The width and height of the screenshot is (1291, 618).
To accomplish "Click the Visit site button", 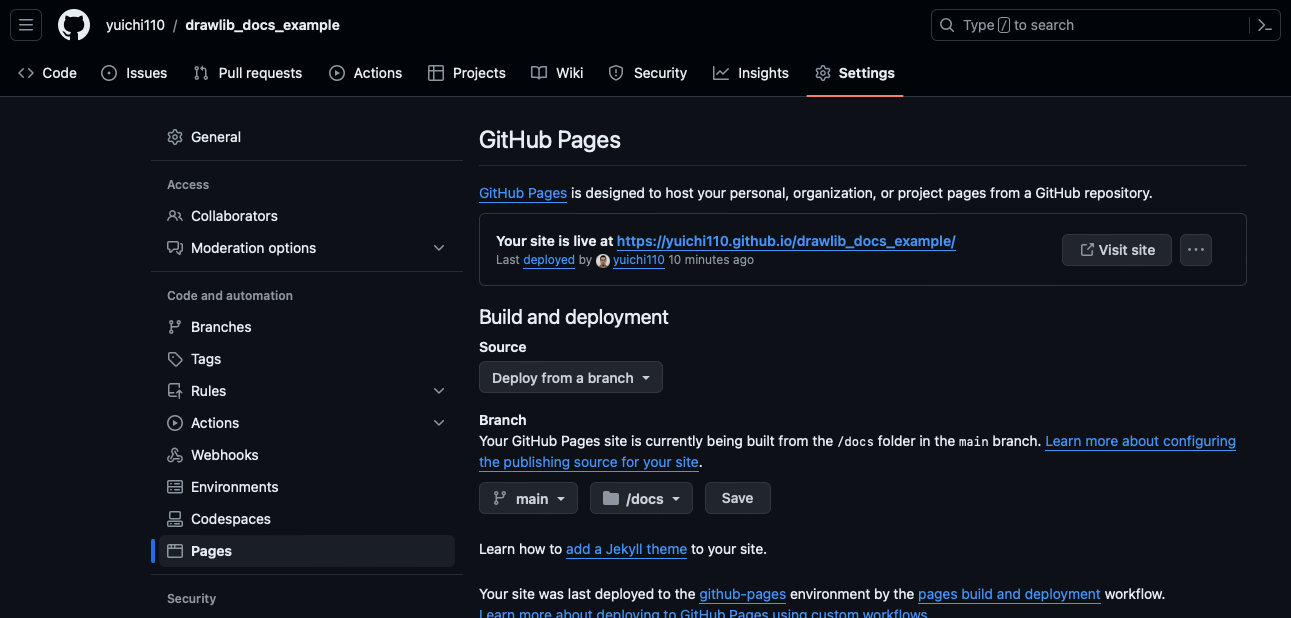I will (x=1117, y=250).
